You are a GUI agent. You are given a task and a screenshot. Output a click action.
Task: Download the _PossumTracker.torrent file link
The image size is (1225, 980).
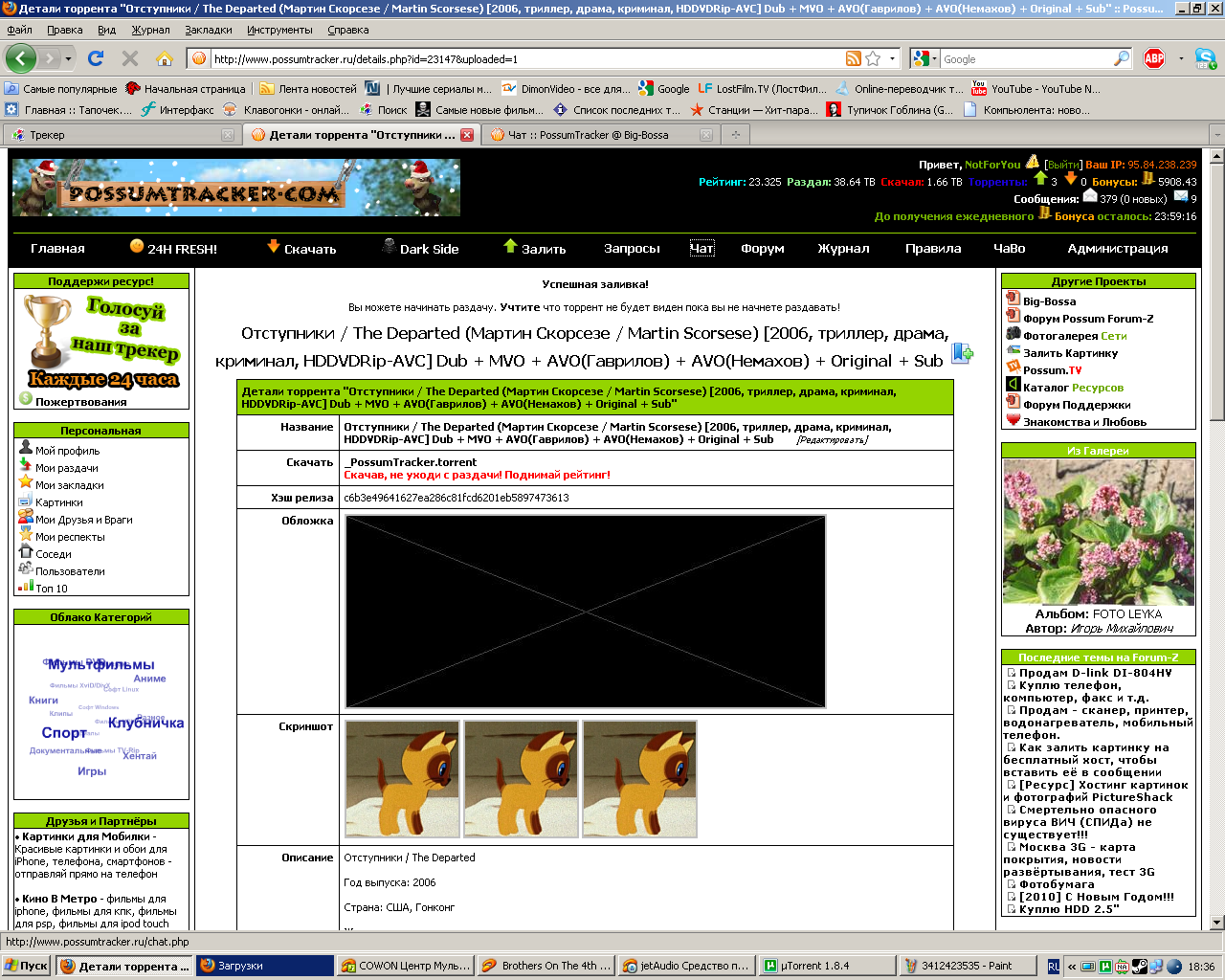[411, 462]
